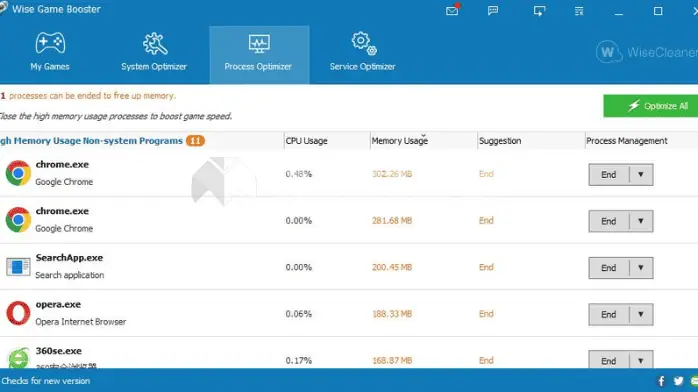Screen dimensions: 698x392
Task: Open the menu list icon in title bar
Action: coord(579,11)
